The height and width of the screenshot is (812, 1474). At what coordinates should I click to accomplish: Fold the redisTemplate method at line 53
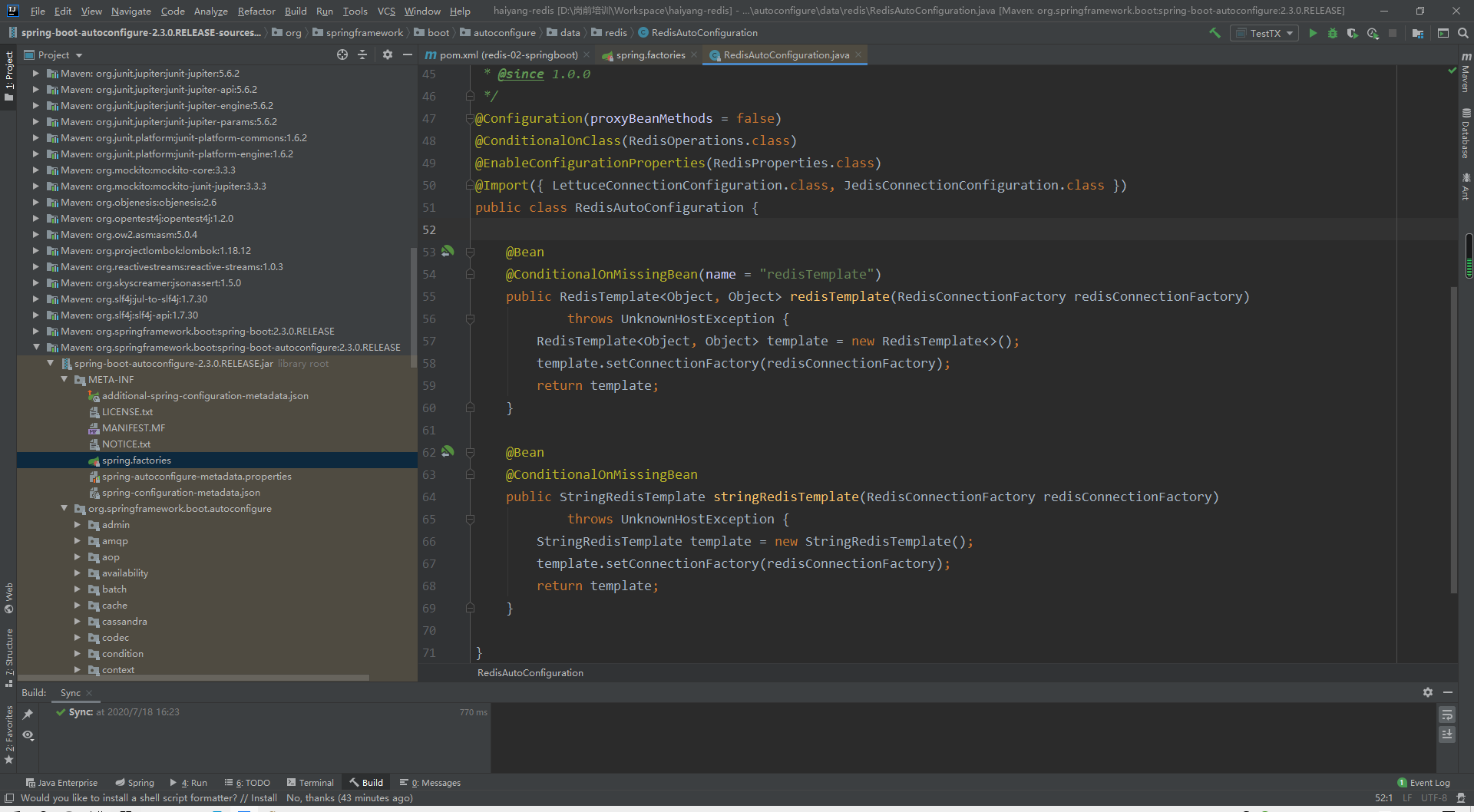tap(470, 252)
